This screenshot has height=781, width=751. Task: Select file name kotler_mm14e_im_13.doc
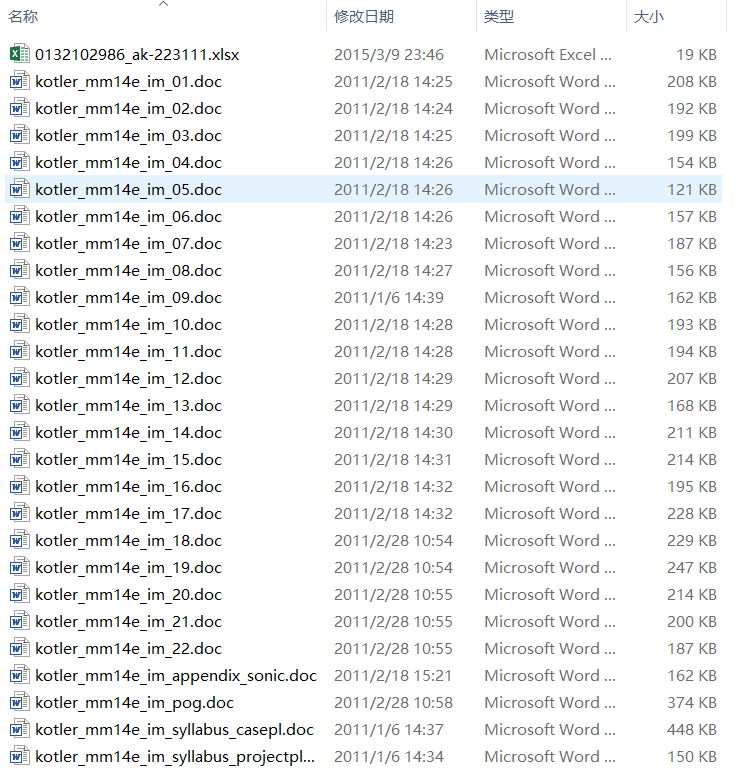(128, 405)
